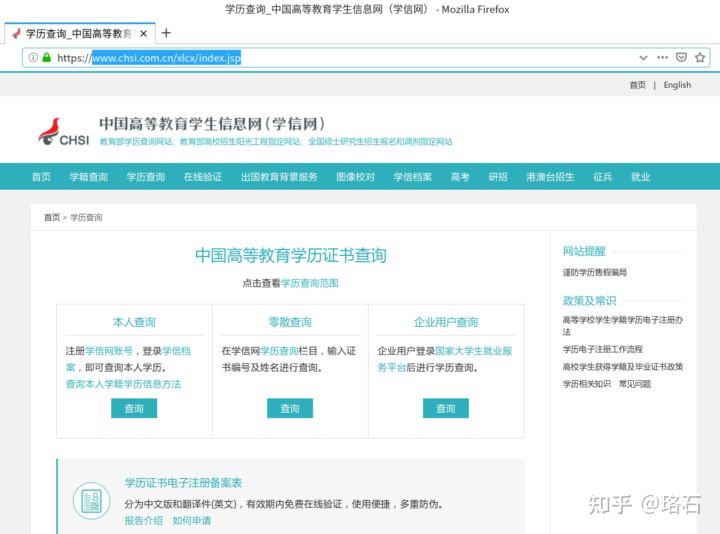Click the CHSI logo
This screenshot has height=534, width=720.
tap(63, 132)
